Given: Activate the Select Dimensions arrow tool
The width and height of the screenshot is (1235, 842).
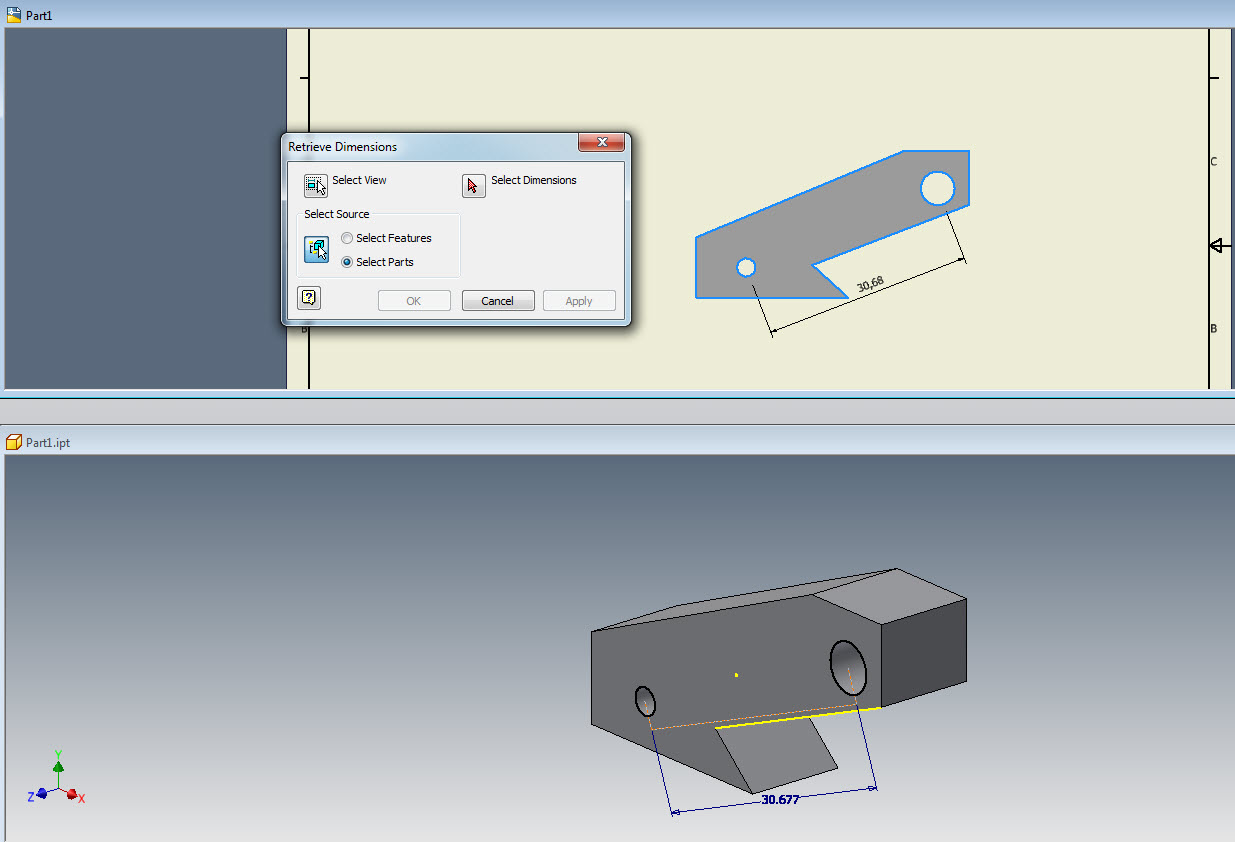Looking at the screenshot, I should tap(473, 185).
